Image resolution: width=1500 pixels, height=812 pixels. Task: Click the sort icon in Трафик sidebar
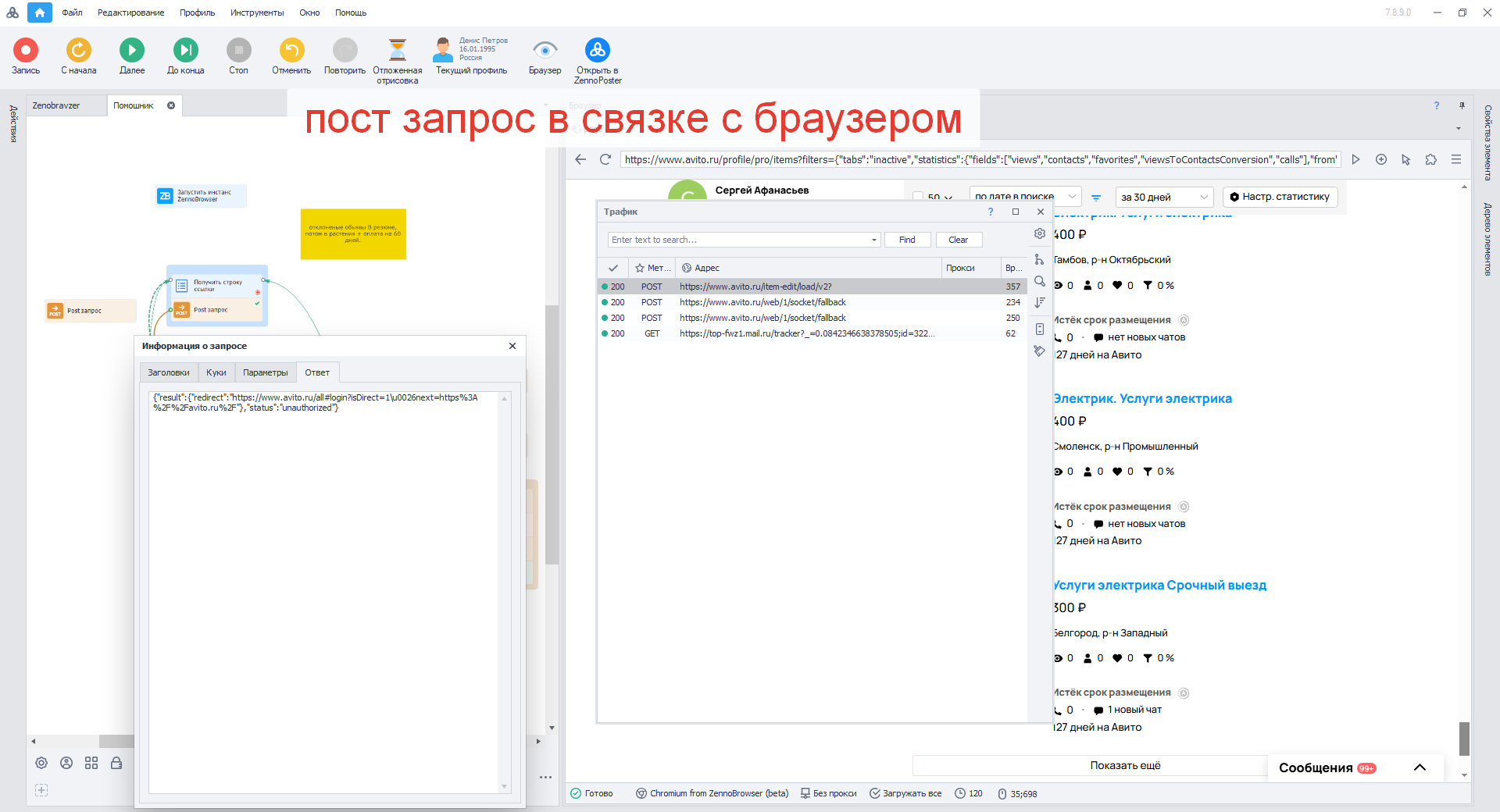tap(1040, 302)
